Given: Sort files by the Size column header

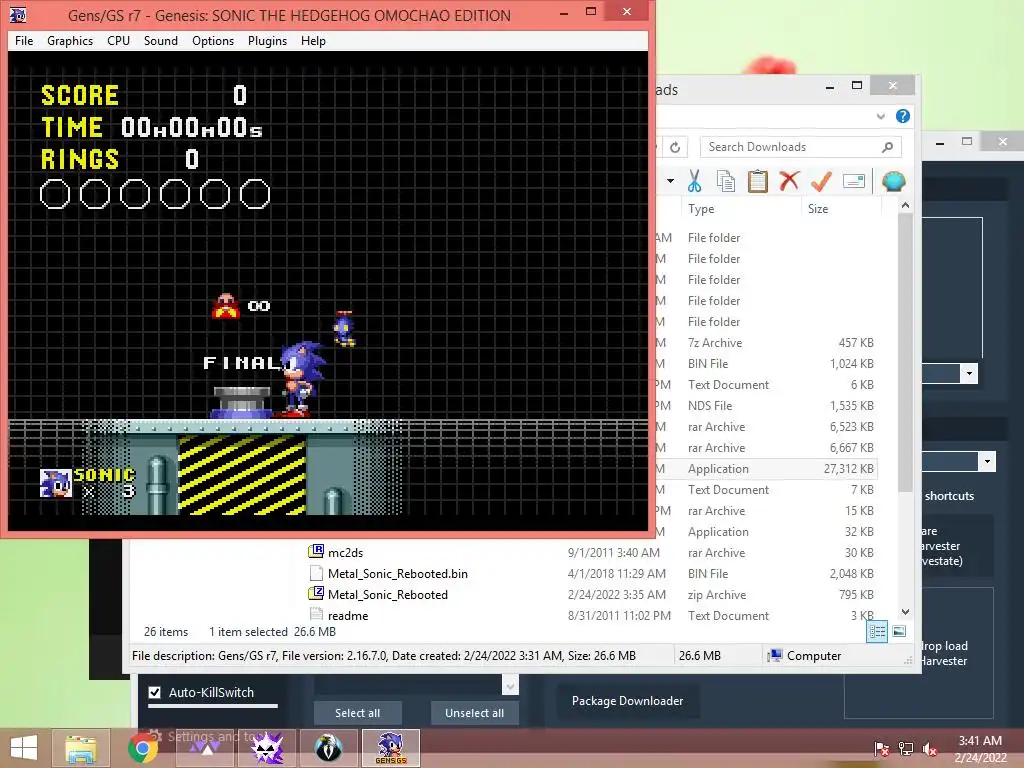Looking at the screenshot, I should click(818, 209).
